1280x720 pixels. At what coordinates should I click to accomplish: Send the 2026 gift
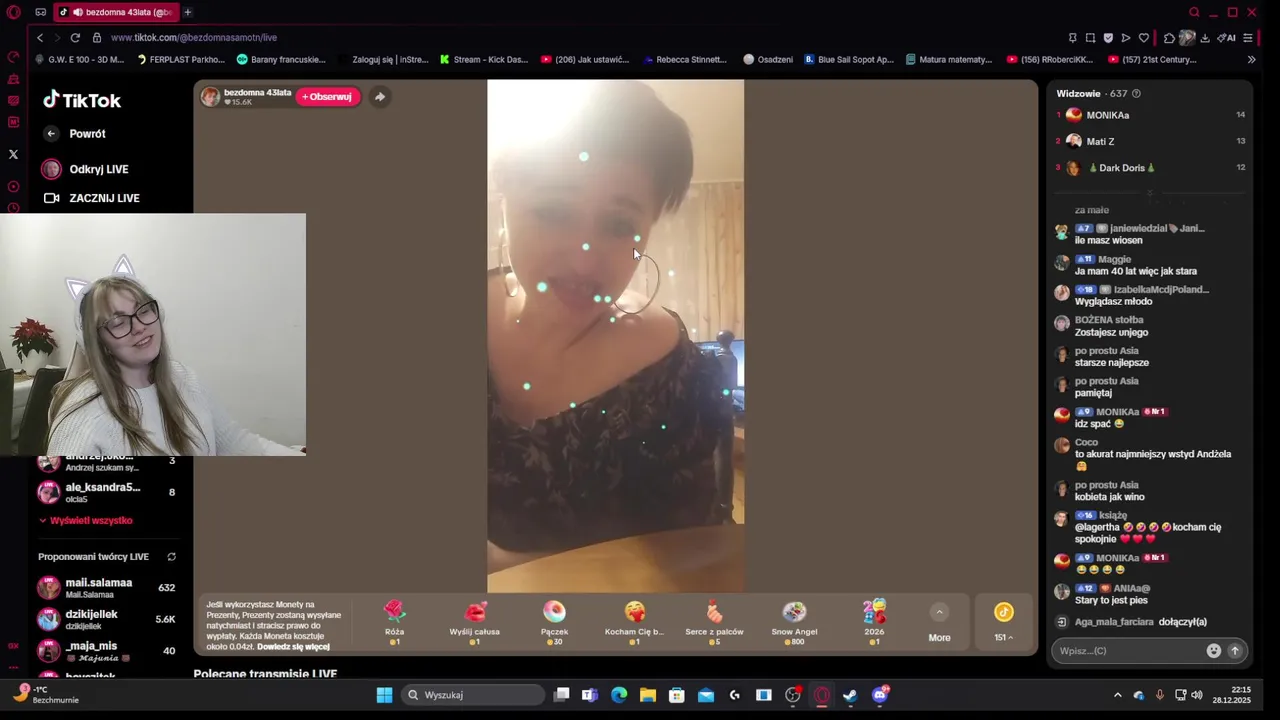click(x=874, y=621)
